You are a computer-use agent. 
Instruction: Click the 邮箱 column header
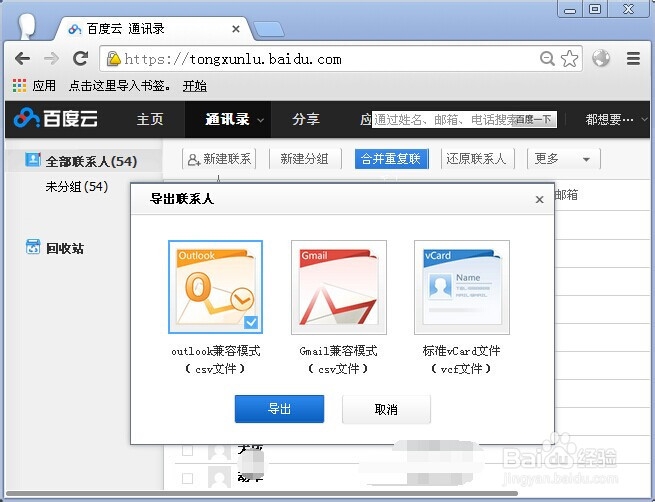[566, 195]
